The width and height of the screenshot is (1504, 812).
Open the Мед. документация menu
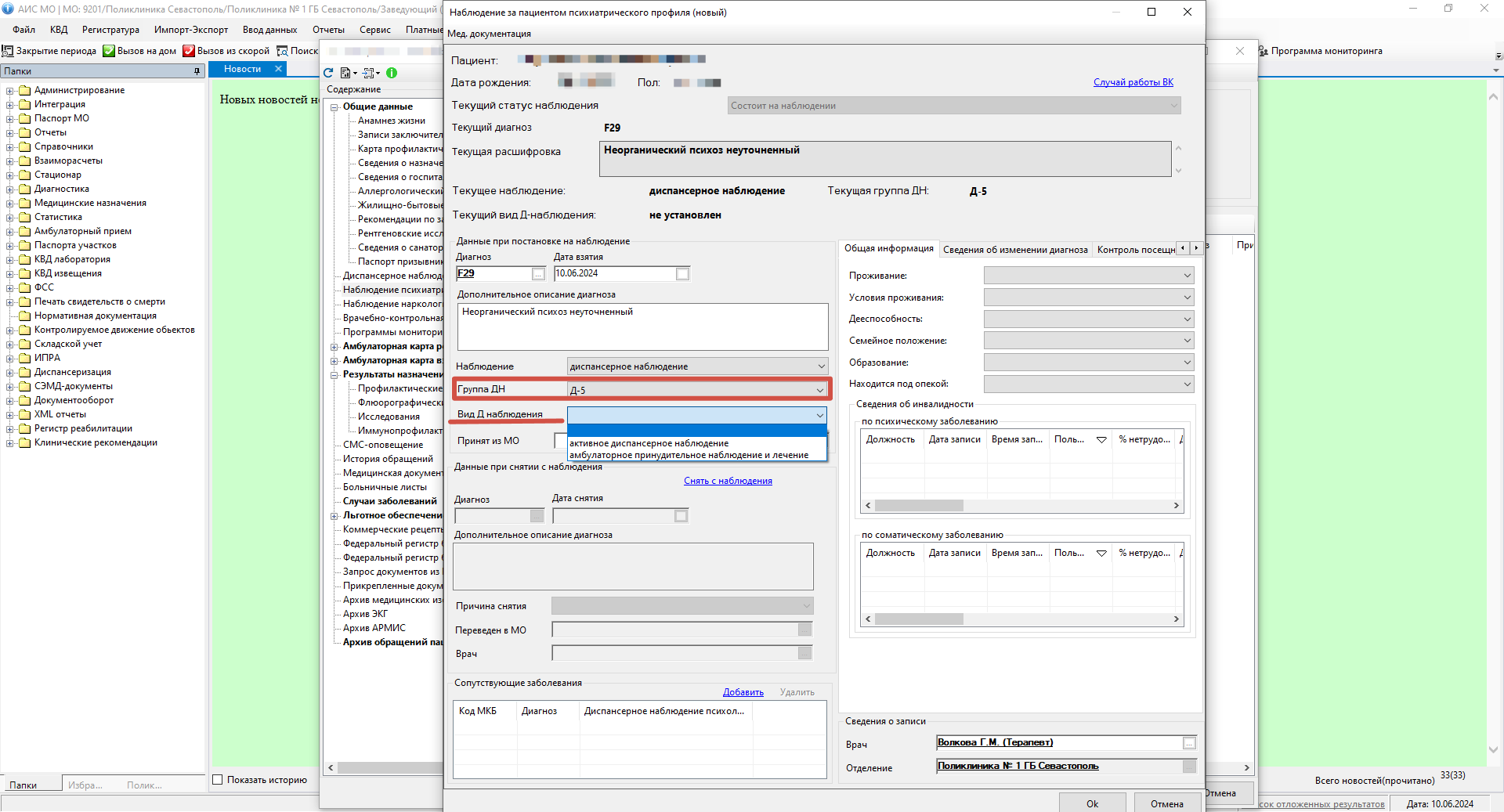point(489,34)
